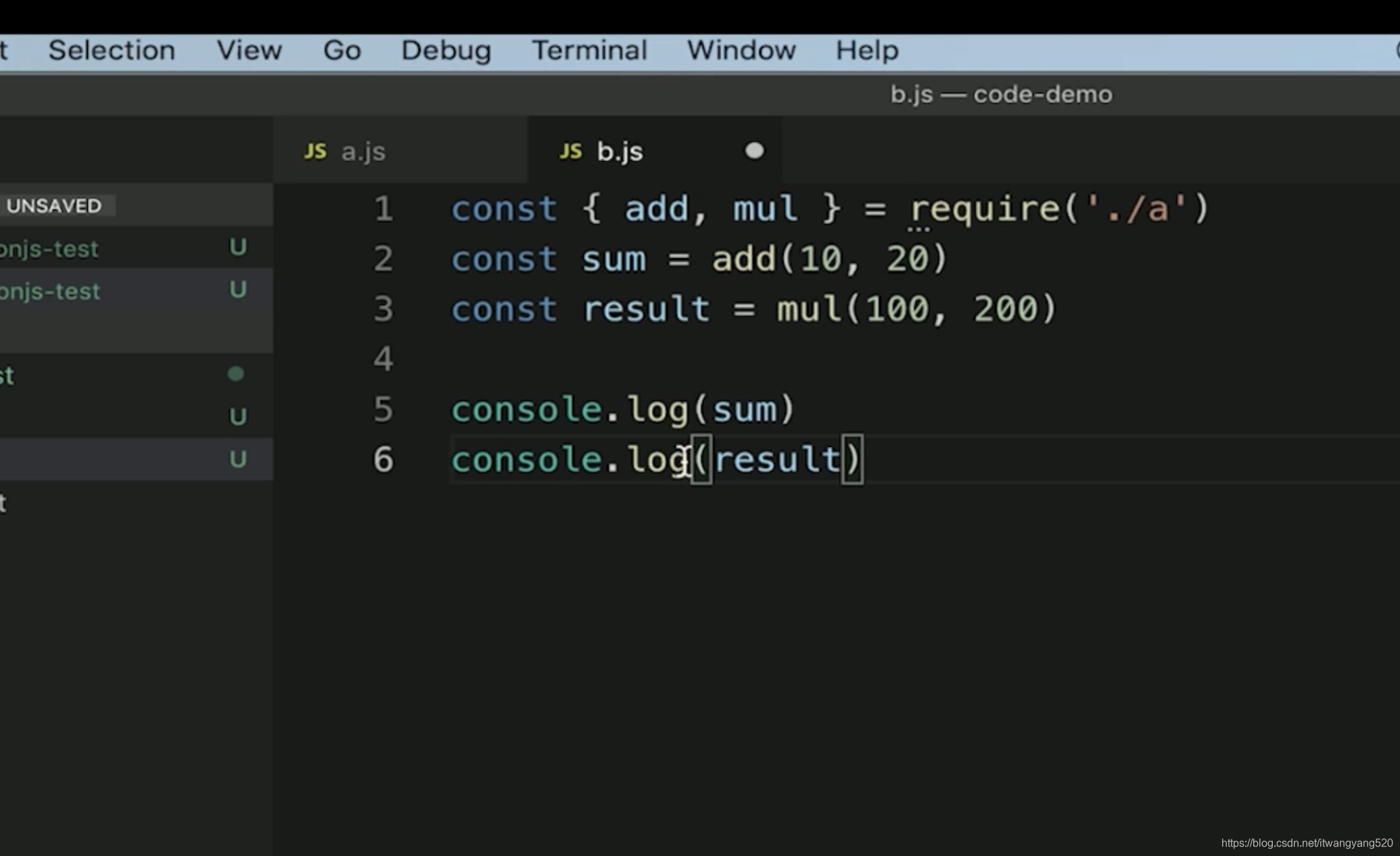The image size is (1400, 856).
Task: Click the green modified dot in sidebar
Action: [236, 374]
